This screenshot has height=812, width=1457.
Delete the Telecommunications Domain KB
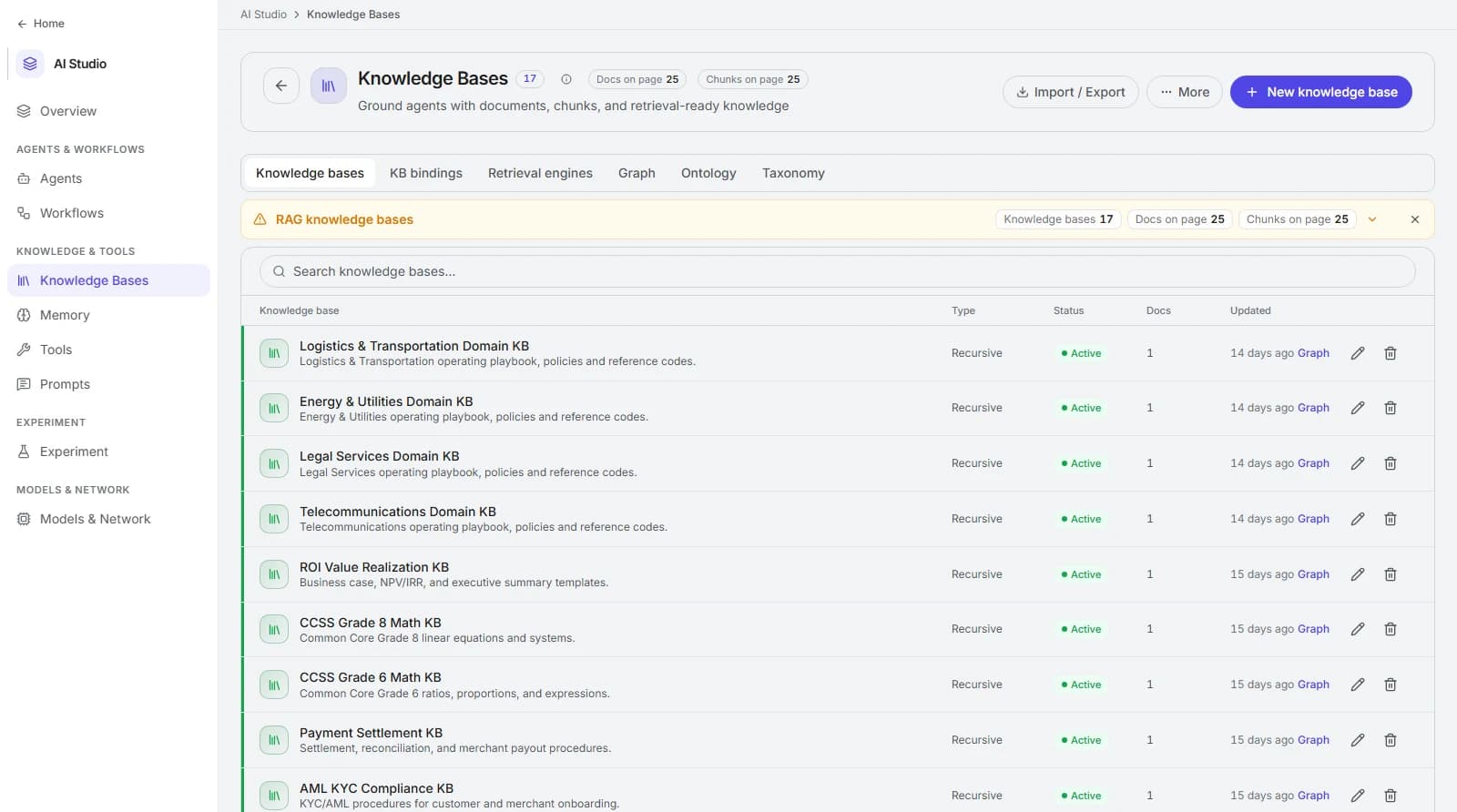click(1391, 519)
